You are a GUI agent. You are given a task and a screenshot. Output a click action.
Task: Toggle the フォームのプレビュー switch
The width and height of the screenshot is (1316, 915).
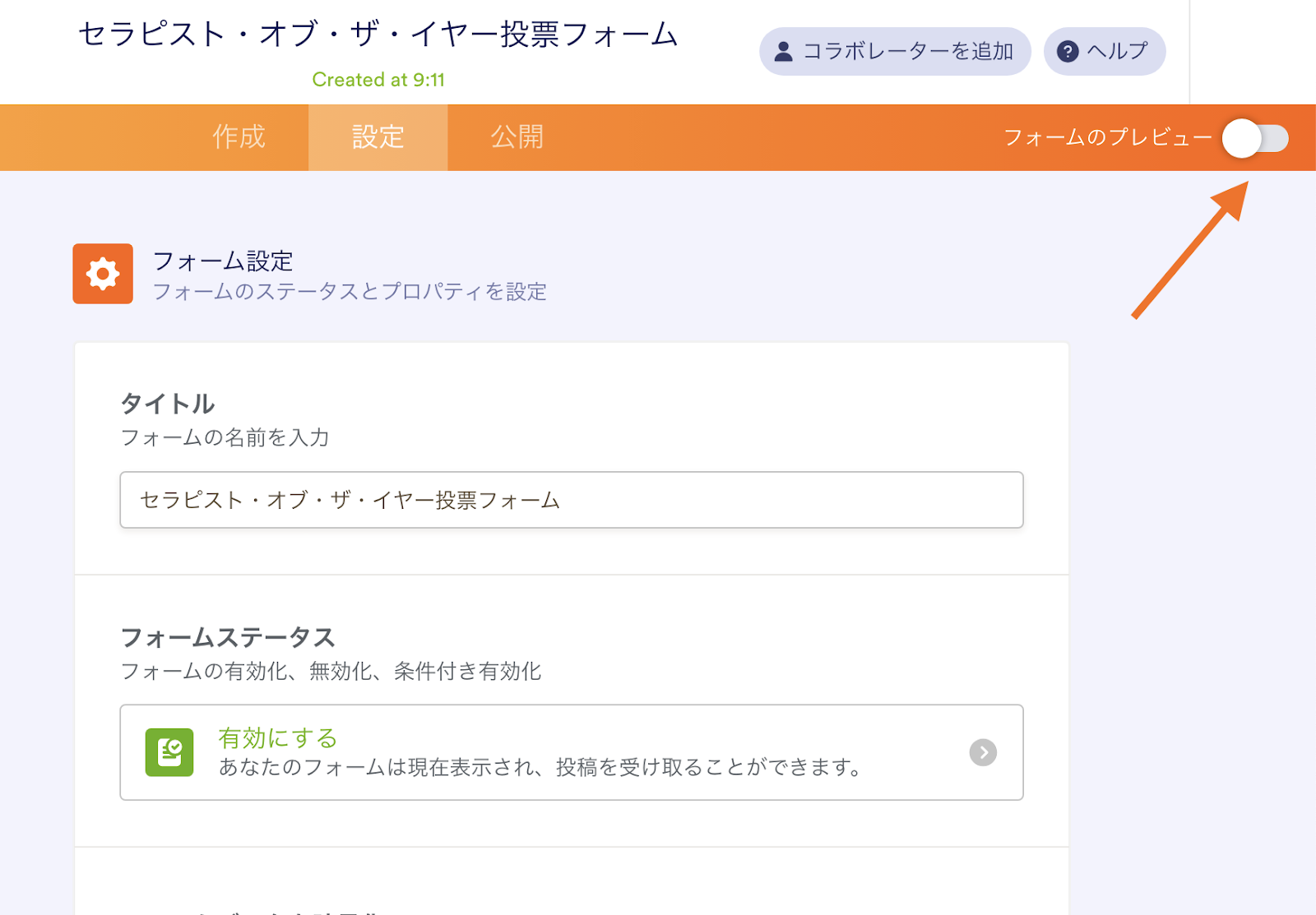tap(1254, 138)
